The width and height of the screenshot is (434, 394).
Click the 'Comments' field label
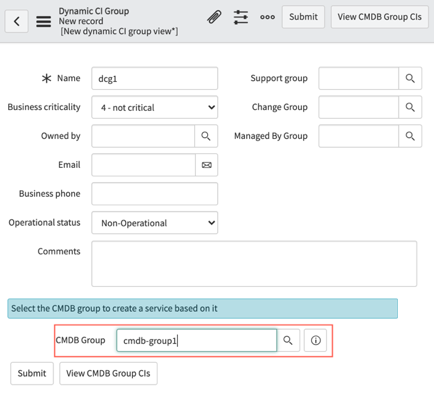tap(59, 251)
